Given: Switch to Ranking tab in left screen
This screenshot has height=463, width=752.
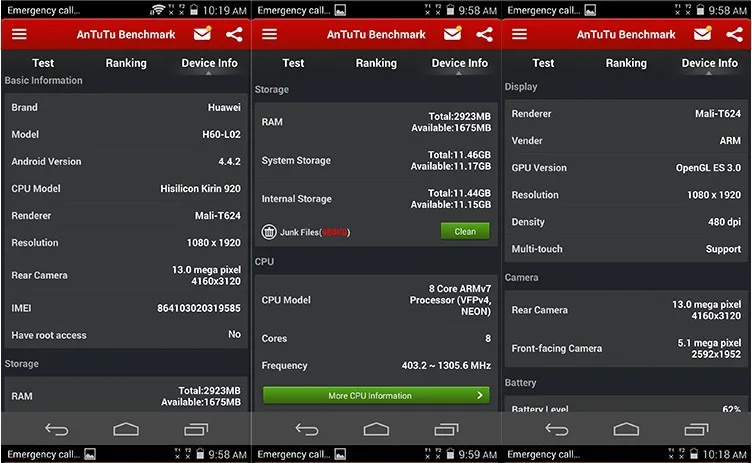Looking at the screenshot, I should point(126,63).
